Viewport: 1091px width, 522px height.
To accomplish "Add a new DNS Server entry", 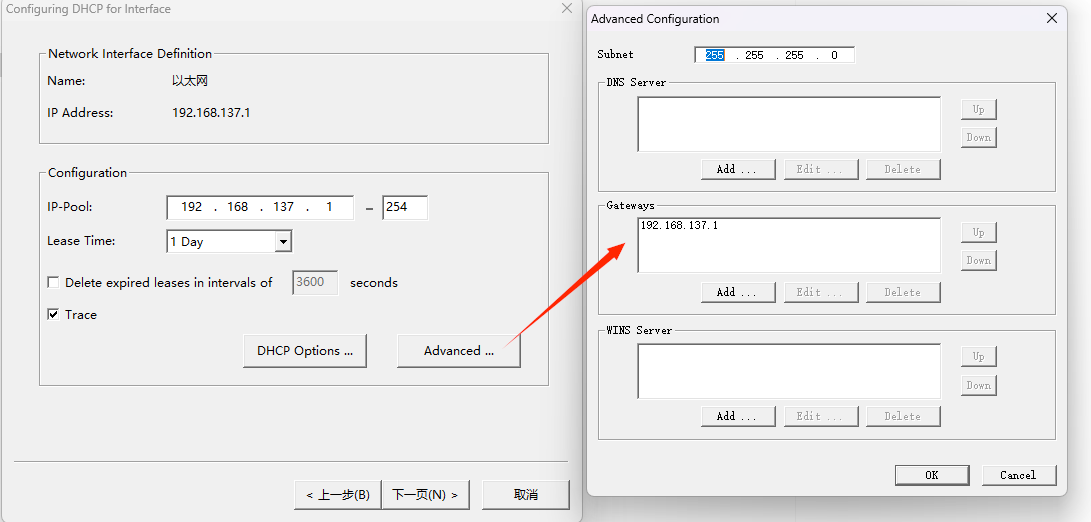I will 737,169.
